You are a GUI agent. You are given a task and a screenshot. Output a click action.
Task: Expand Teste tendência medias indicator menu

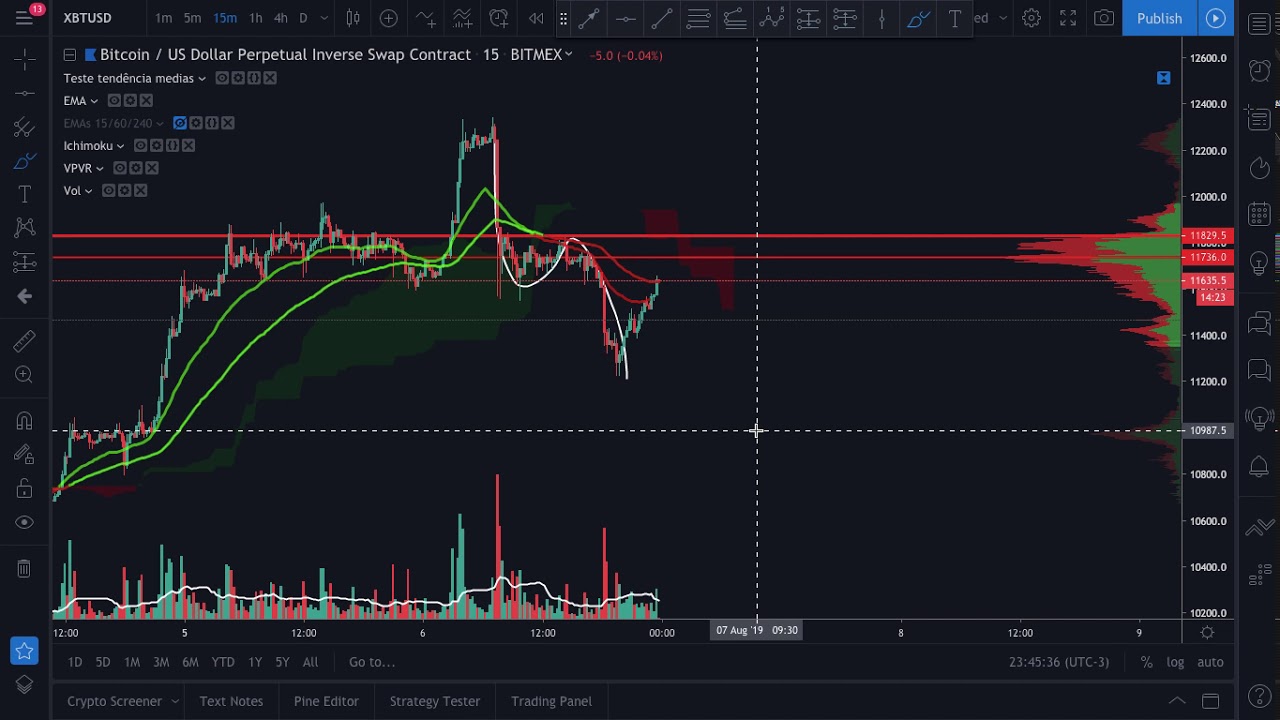pyautogui.click(x=202, y=78)
